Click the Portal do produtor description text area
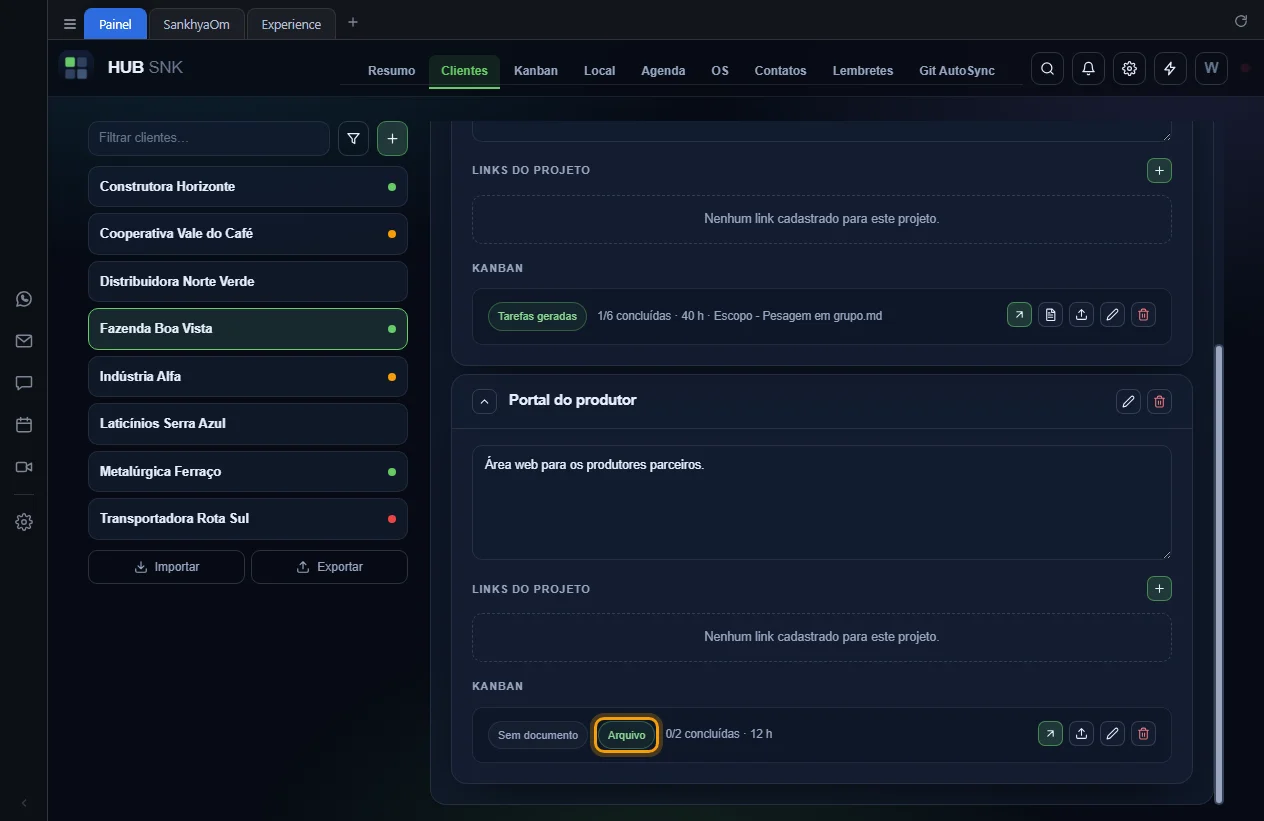This screenshot has width=1264, height=821. [x=821, y=502]
